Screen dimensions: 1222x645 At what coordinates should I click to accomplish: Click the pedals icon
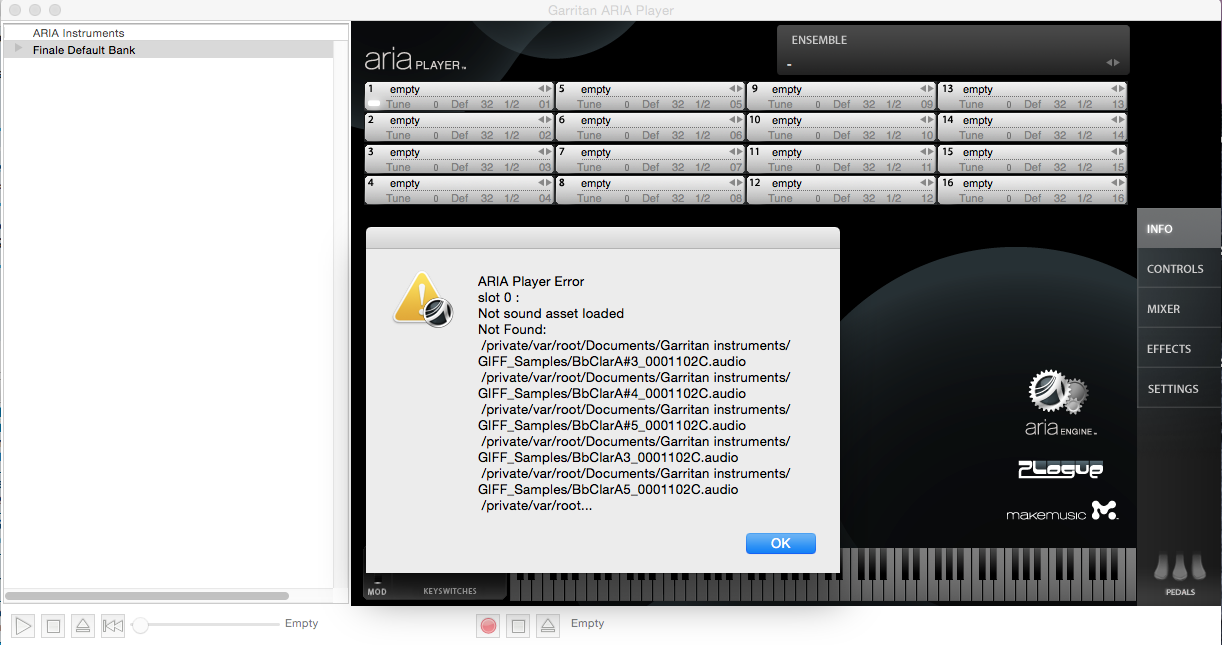(x=1179, y=570)
